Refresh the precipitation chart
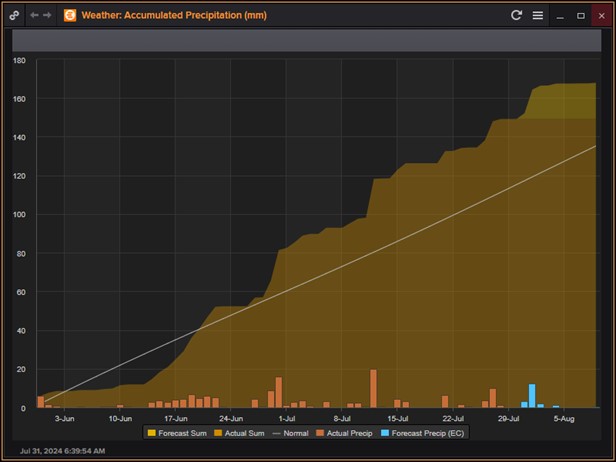The width and height of the screenshot is (616, 462). pyautogui.click(x=516, y=15)
